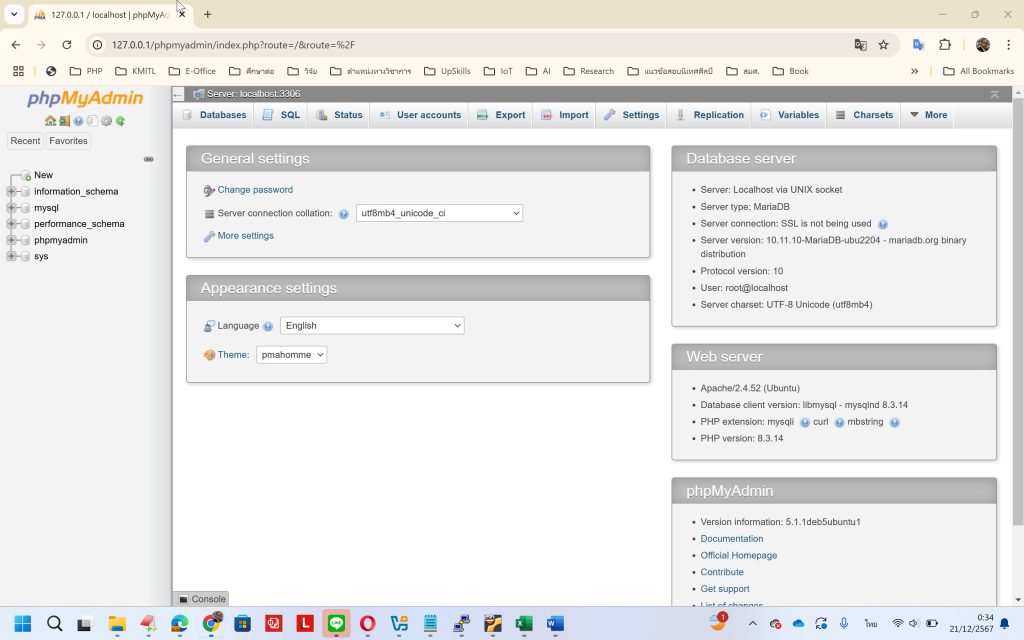Open the Language dropdown
The width and height of the screenshot is (1024, 640).
[372, 326]
